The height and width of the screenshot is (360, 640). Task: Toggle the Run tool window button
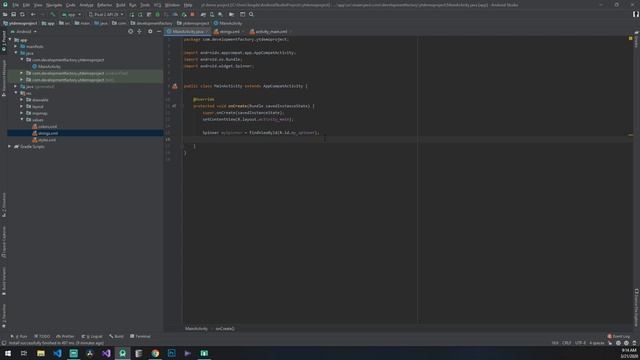19,336
